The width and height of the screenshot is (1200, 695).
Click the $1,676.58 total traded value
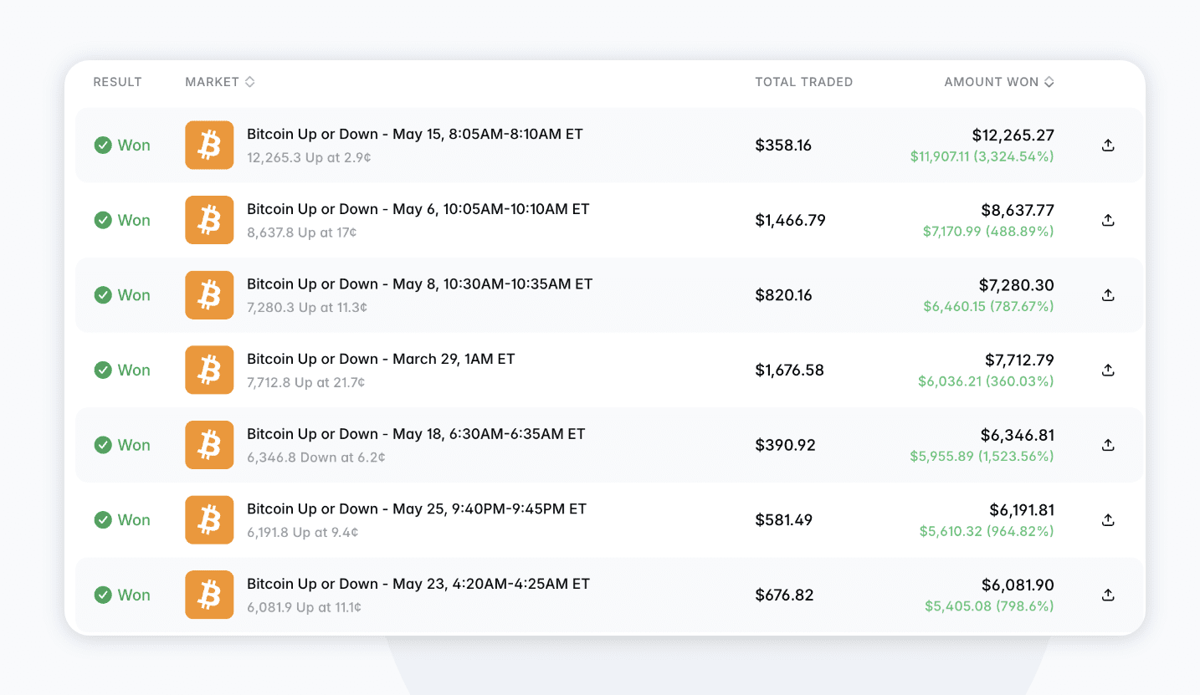click(790, 370)
